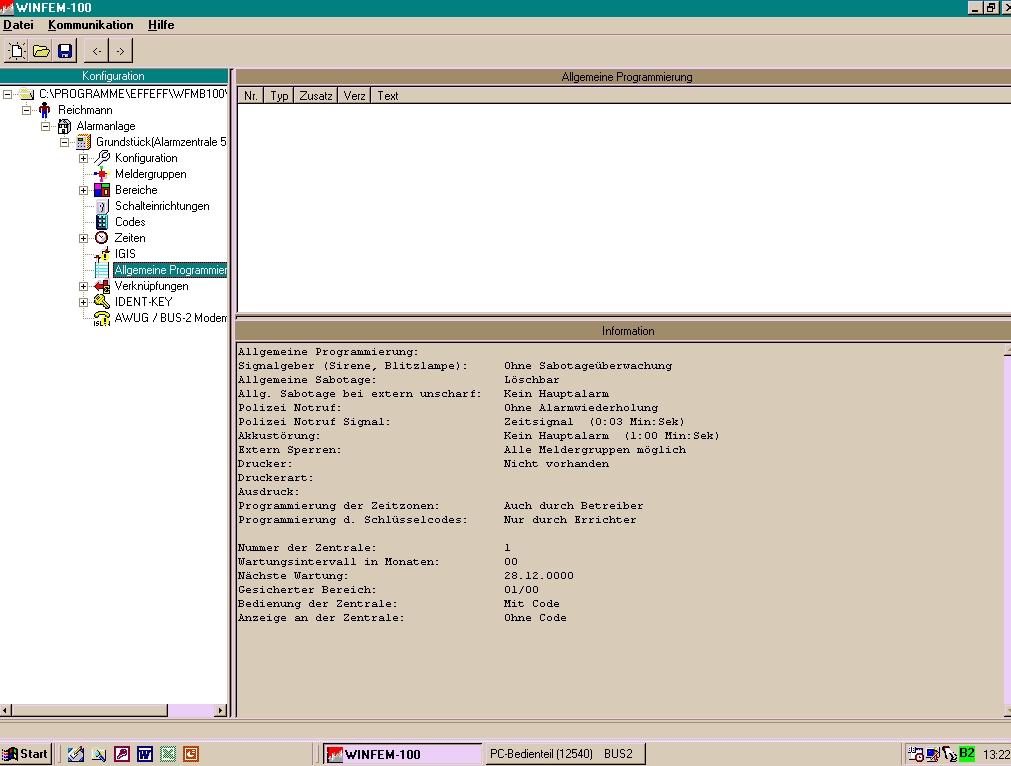Click the Text column header
The image size is (1011, 766).
click(388, 96)
